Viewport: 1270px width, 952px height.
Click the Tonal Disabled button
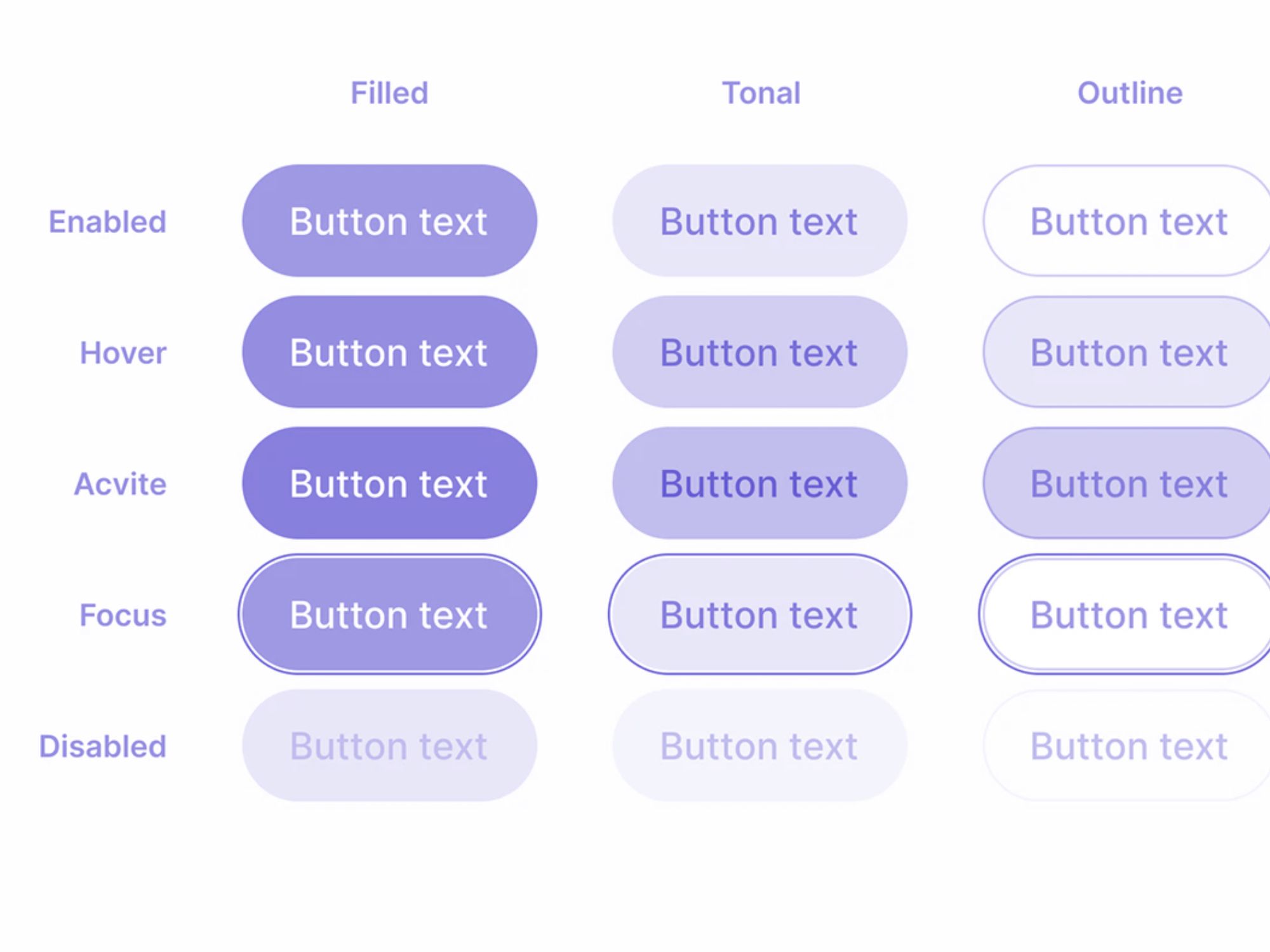[759, 746]
